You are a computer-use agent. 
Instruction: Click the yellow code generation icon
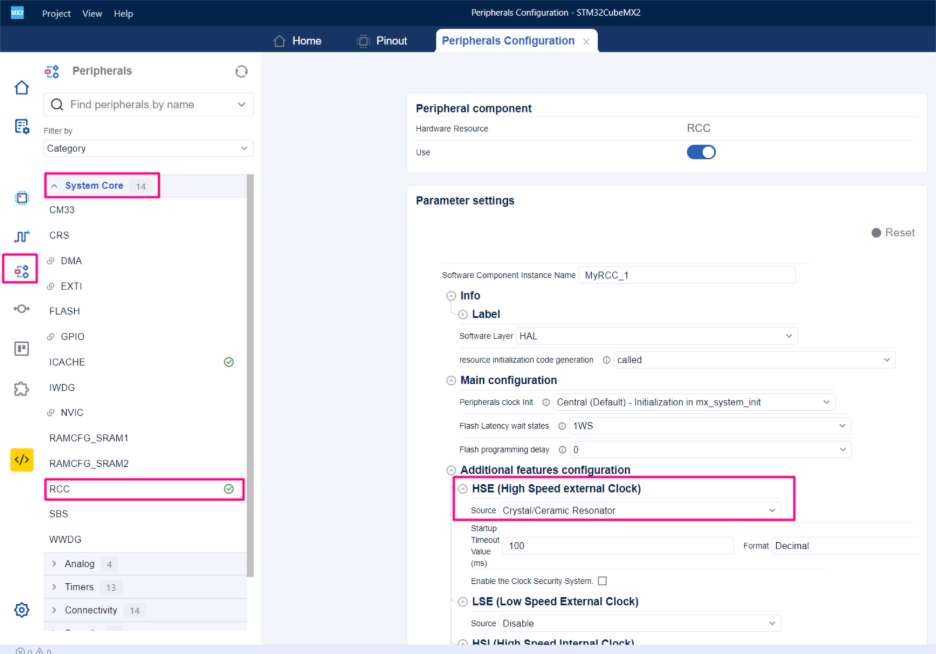click(22, 459)
